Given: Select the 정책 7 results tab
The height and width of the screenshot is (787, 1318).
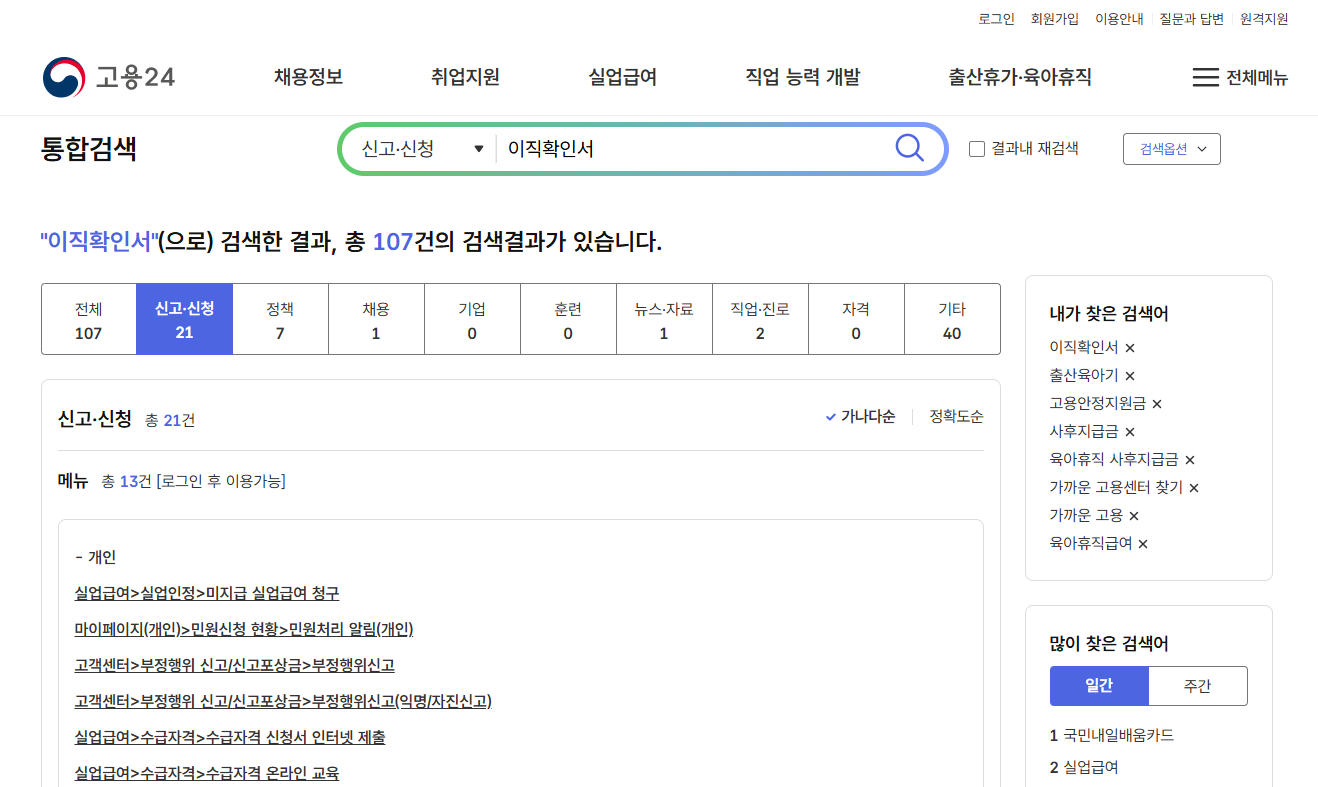Looking at the screenshot, I should click(x=280, y=319).
